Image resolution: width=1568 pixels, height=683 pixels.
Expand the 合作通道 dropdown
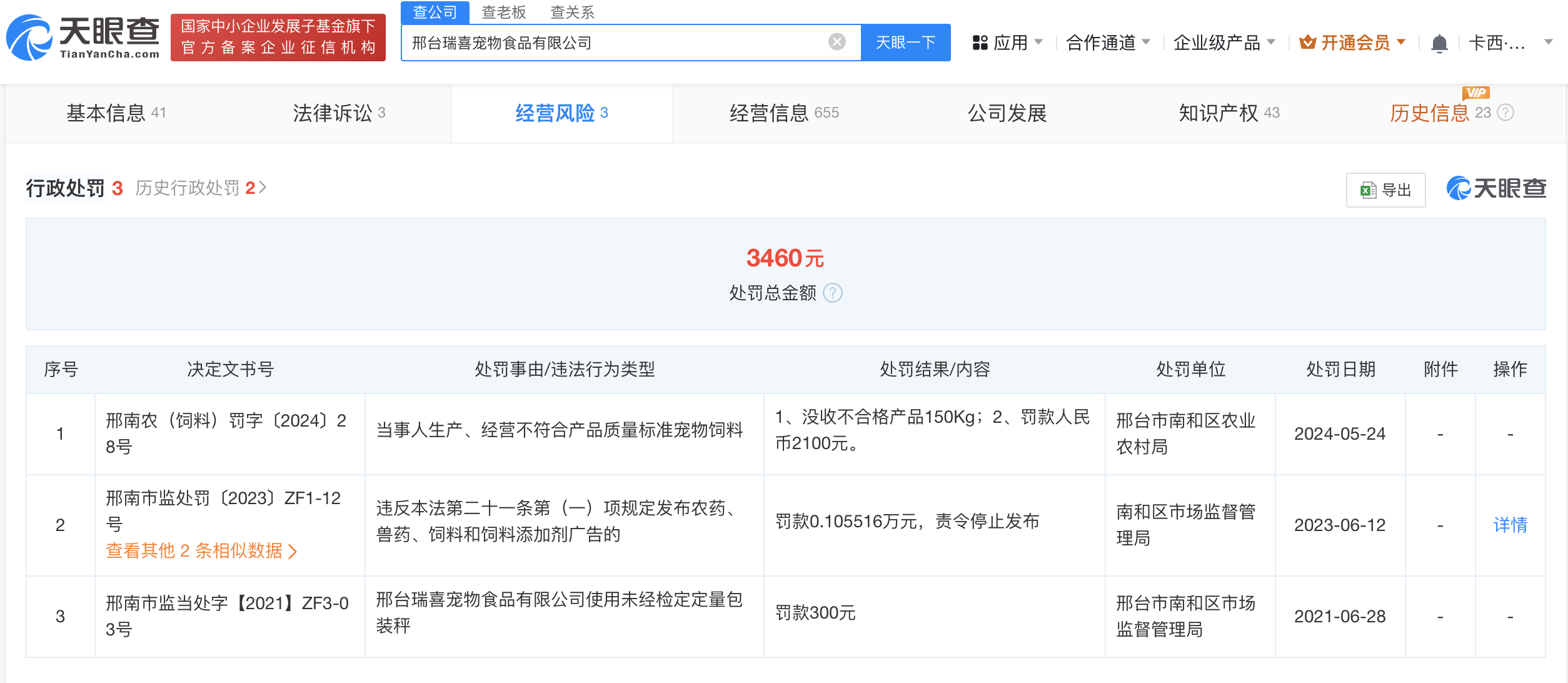point(1108,43)
